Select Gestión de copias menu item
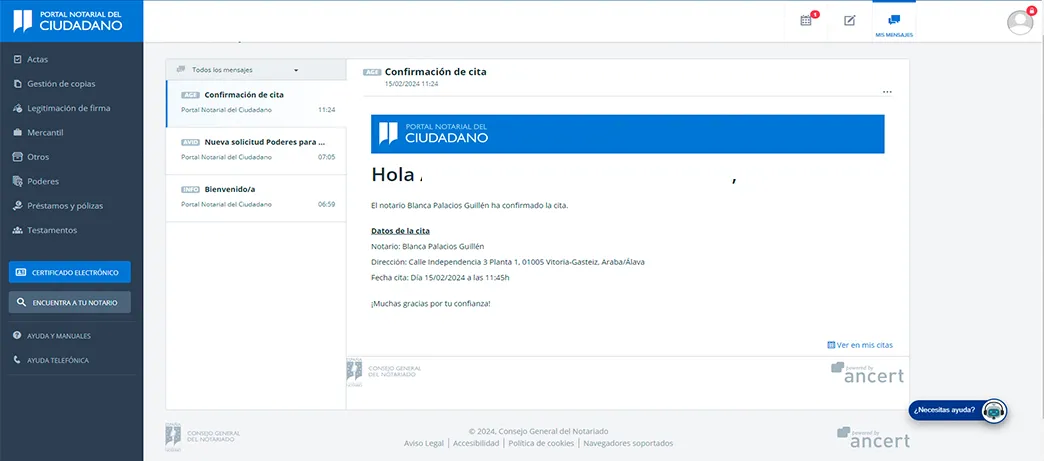 pyautogui.click(x=61, y=83)
